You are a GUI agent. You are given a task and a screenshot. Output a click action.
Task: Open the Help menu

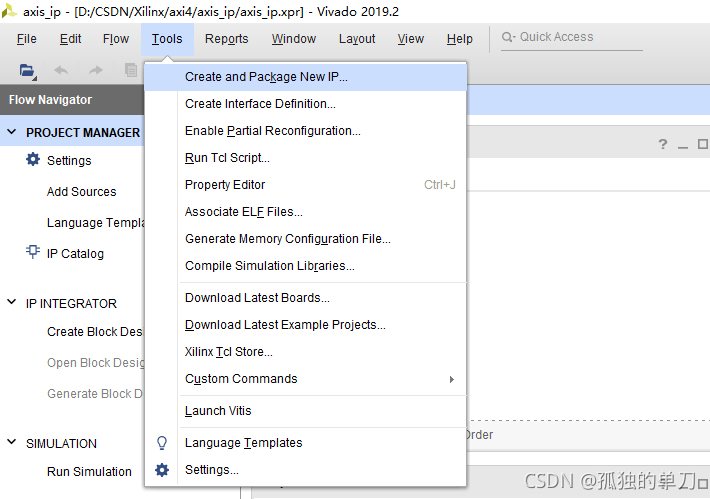click(460, 39)
